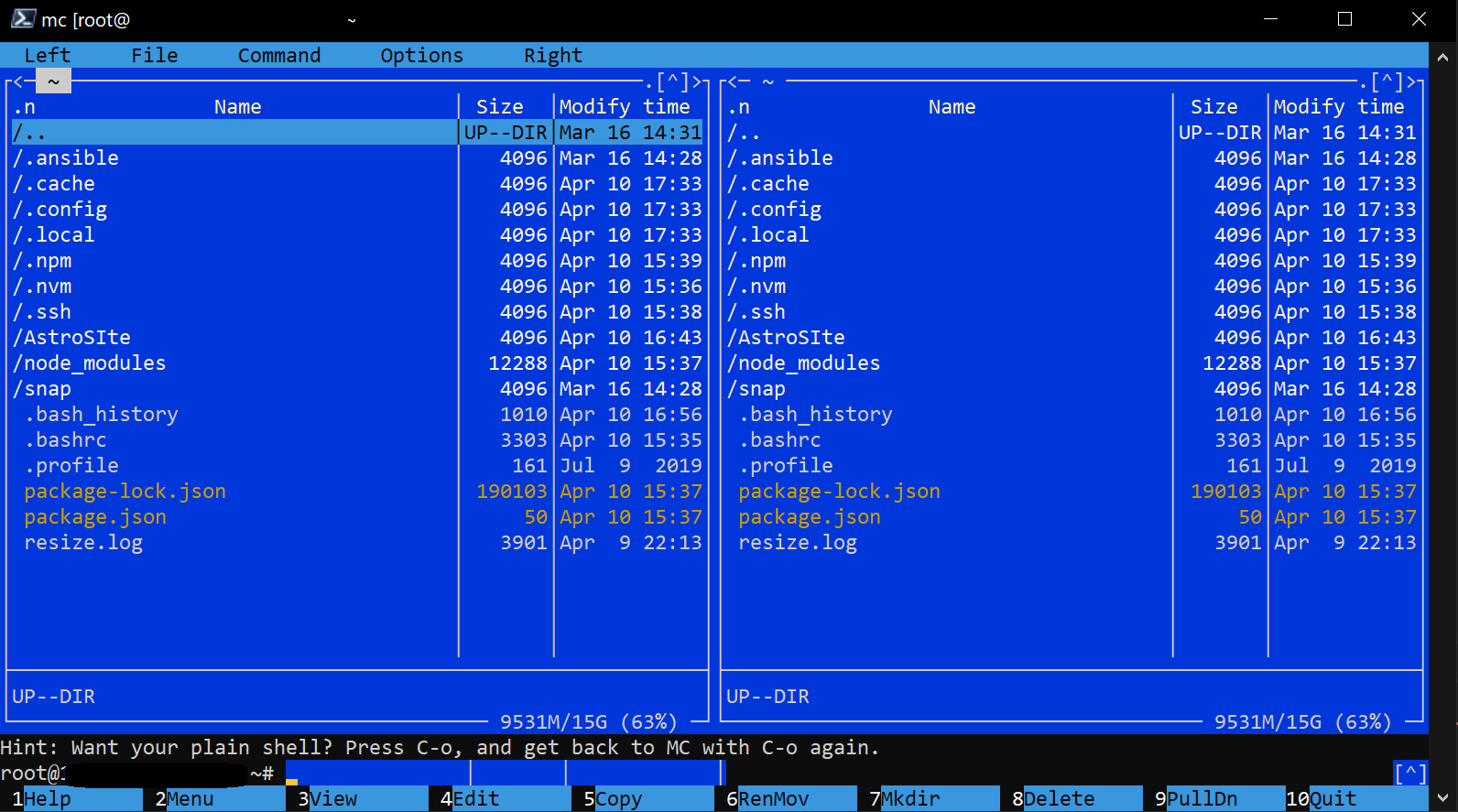Select /.config directory in right panel
This screenshot has width=1458, height=812.
point(1072,210)
